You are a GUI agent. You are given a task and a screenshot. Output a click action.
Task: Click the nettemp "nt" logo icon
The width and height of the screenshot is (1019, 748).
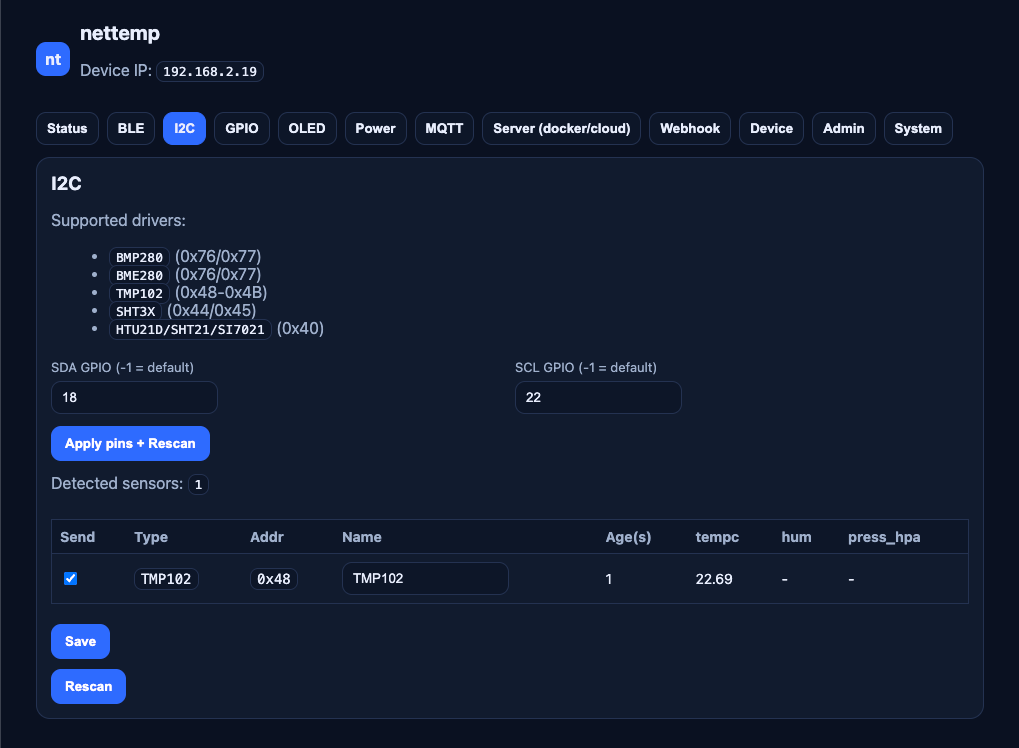[x=53, y=59]
